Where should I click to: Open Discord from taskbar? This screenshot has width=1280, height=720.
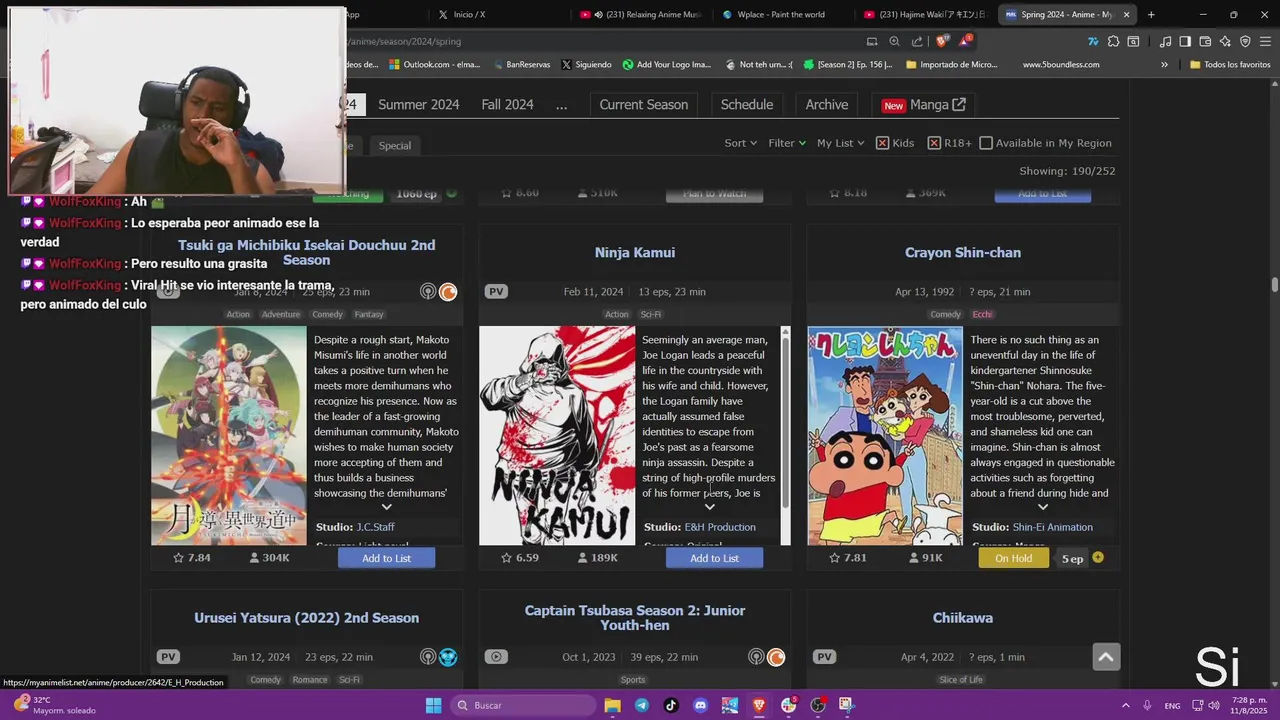point(700,705)
